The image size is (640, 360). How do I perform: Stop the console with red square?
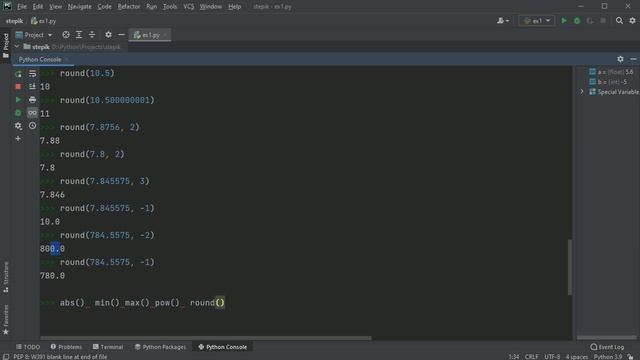tap(18, 87)
